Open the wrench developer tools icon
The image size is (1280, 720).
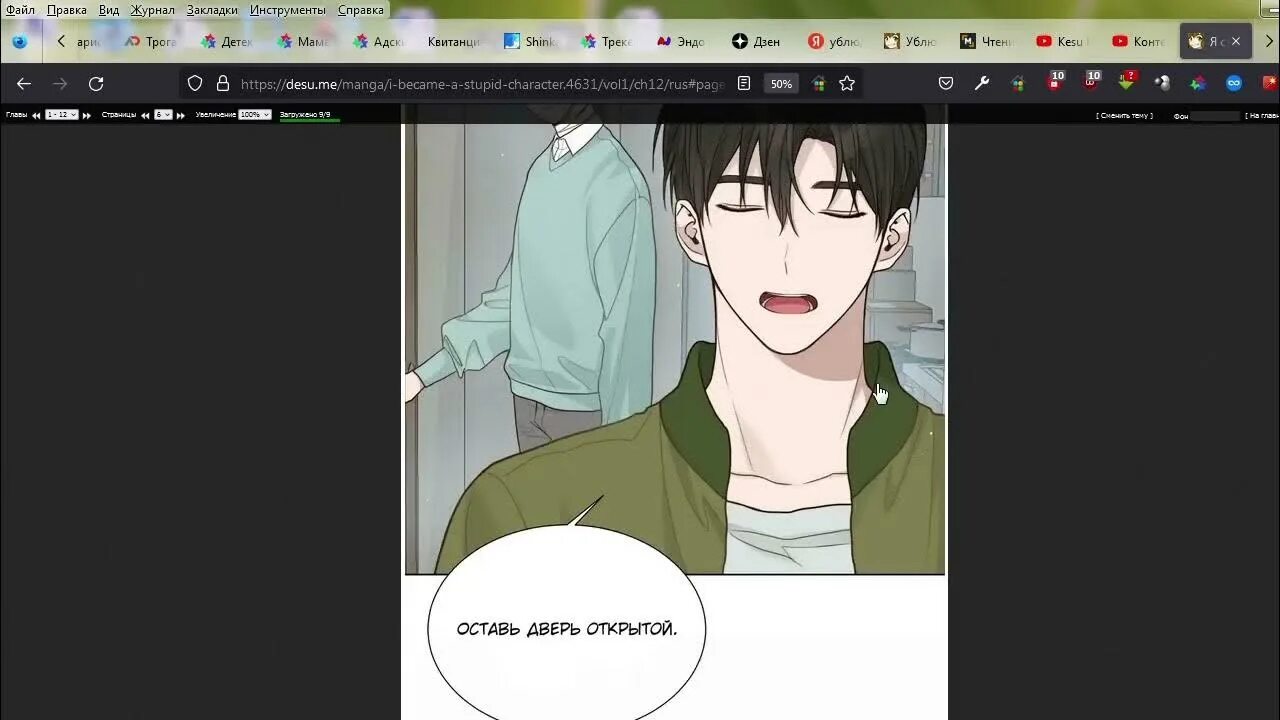(982, 84)
